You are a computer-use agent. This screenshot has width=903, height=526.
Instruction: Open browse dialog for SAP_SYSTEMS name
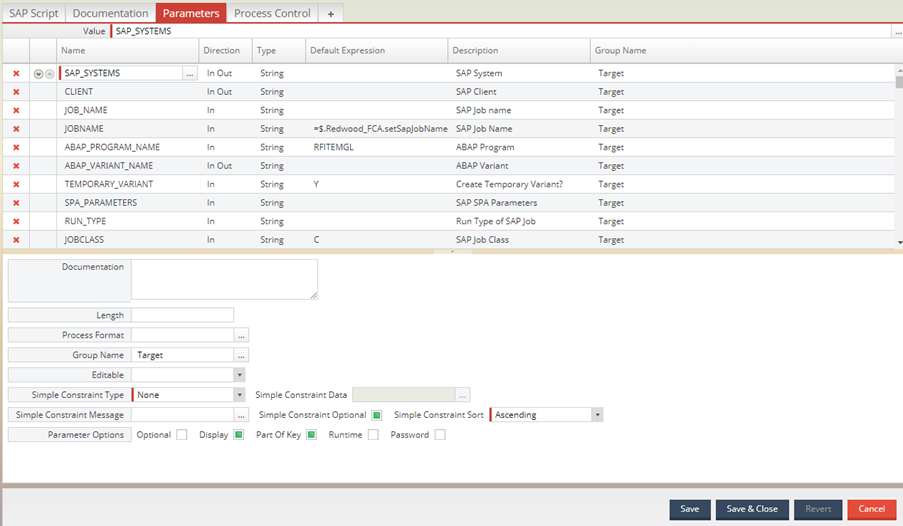pyautogui.click(x=190, y=73)
